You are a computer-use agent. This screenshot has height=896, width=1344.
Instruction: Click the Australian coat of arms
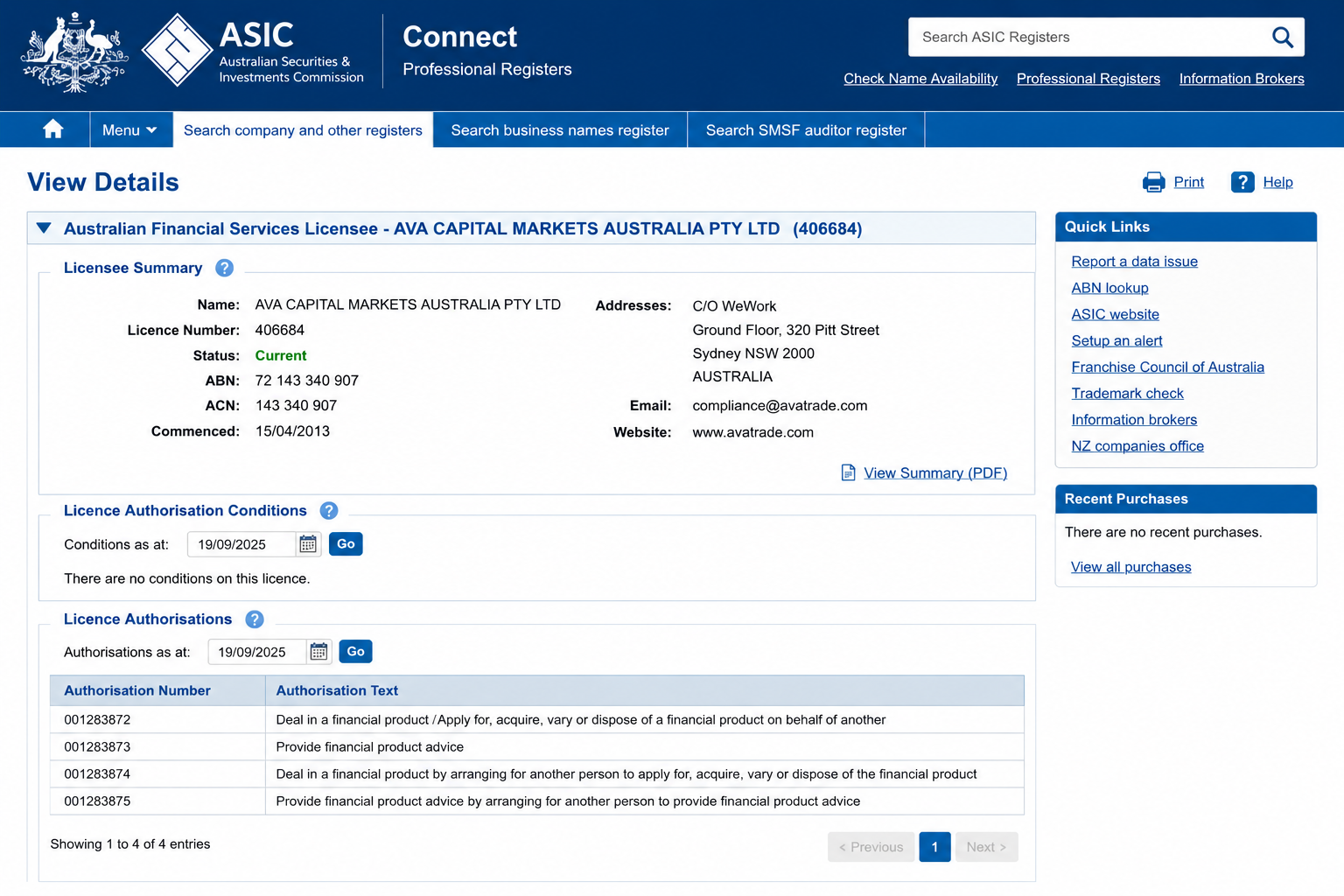click(x=73, y=52)
